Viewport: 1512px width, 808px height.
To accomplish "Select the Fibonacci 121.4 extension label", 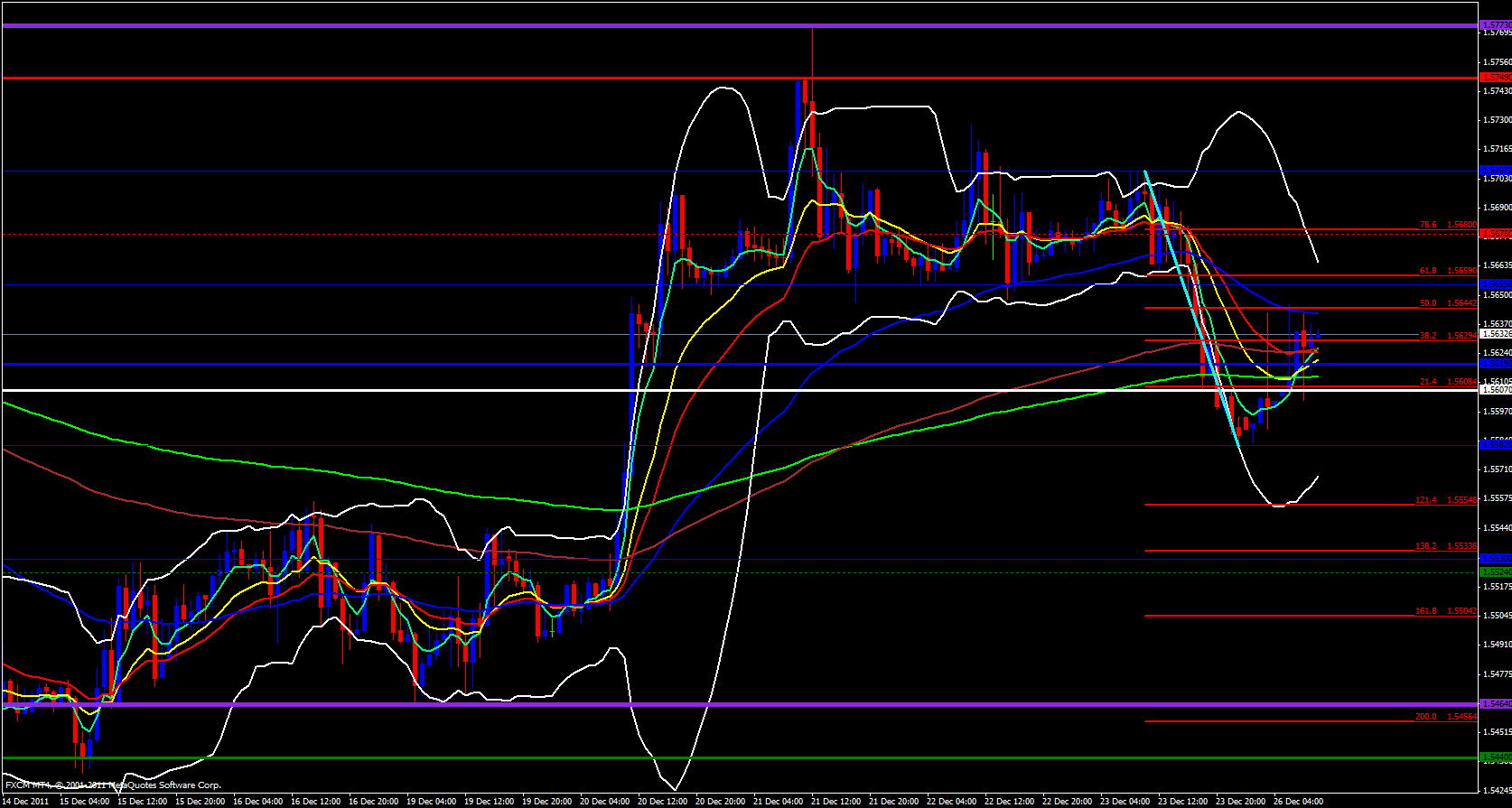I will click(1446, 499).
